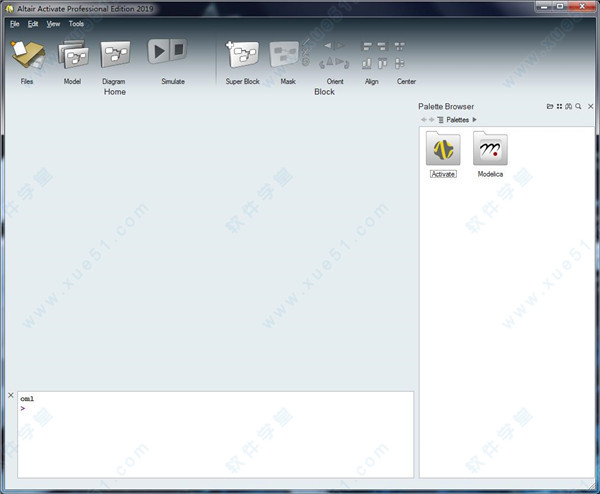Viewport: 600px width, 494px height.
Task: Select the Diagram tool icon
Action: (114, 56)
